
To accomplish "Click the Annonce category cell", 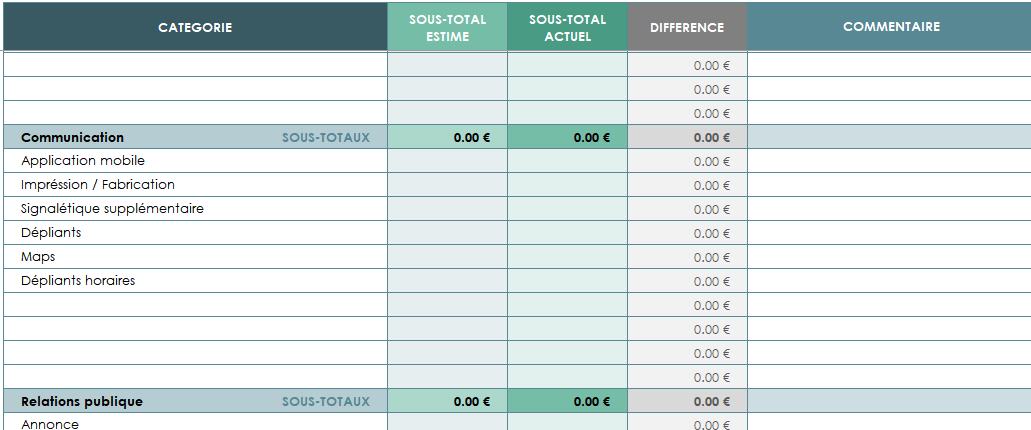I will (50, 424).
